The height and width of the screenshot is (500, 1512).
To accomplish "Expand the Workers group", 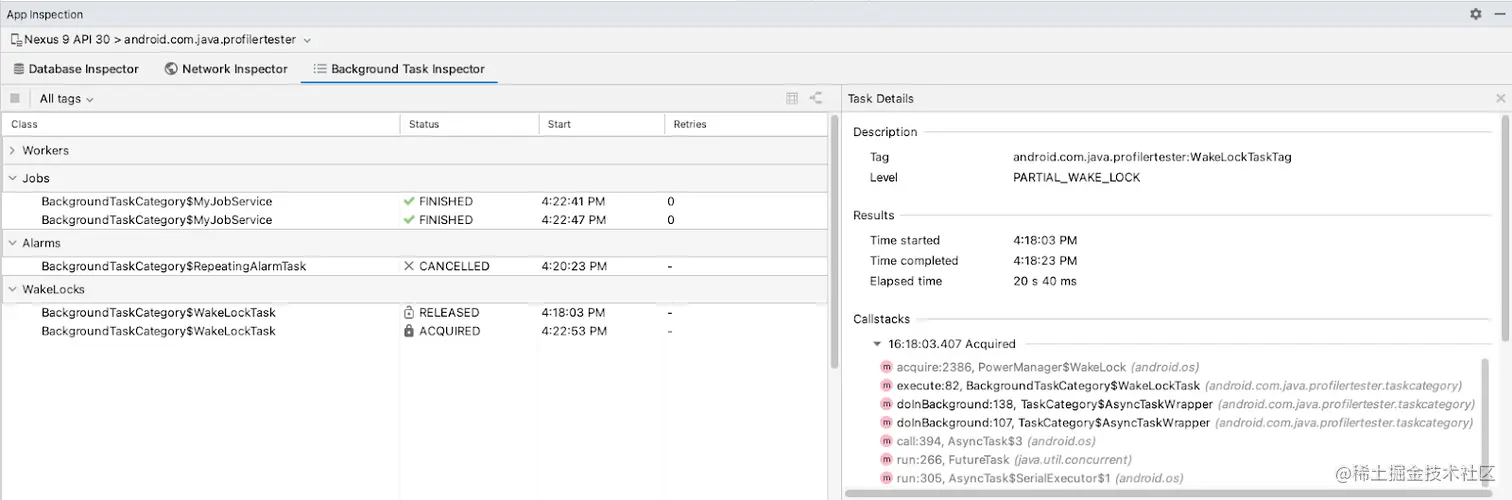I will click(x=12, y=150).
